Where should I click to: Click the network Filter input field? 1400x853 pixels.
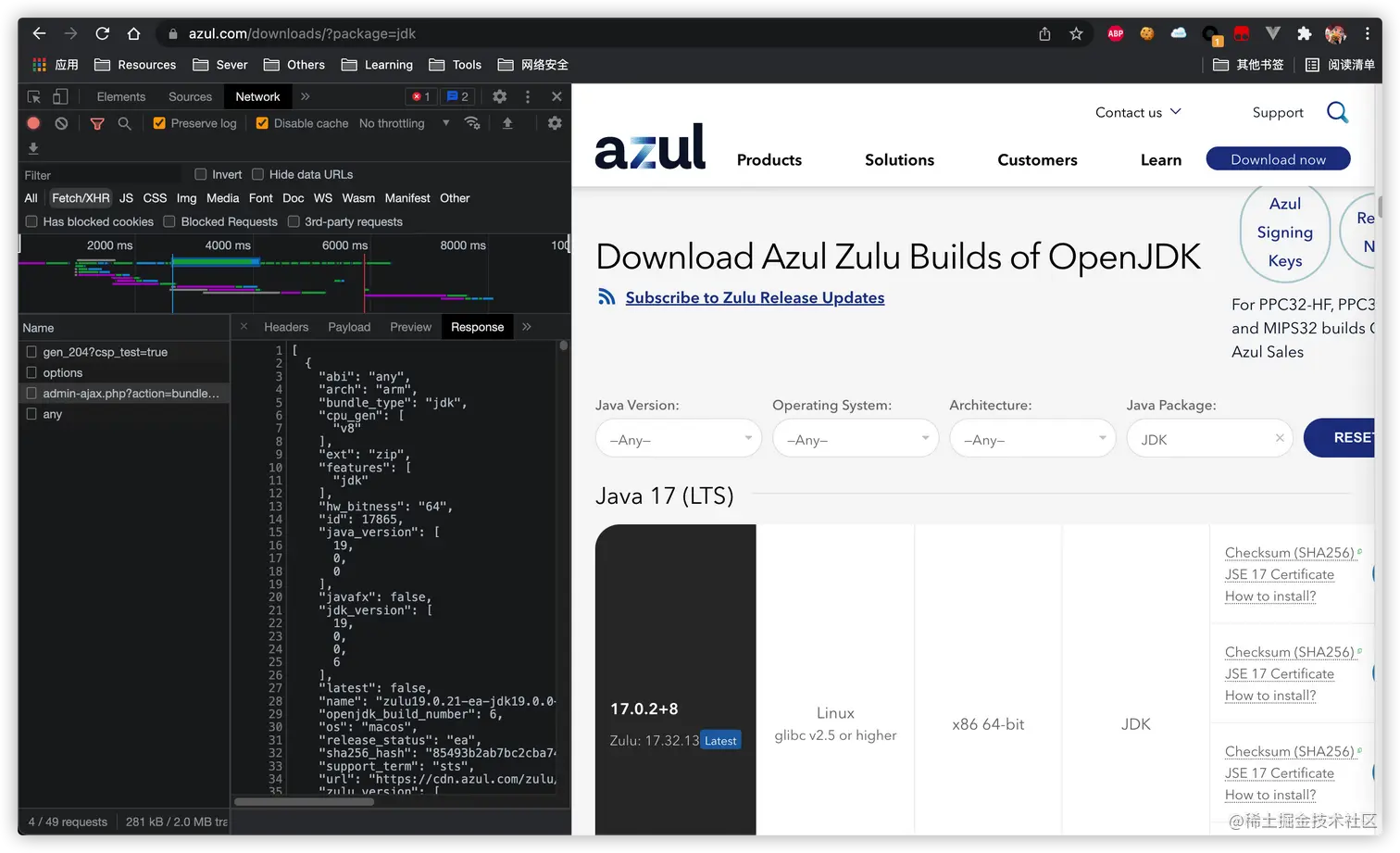102,175
